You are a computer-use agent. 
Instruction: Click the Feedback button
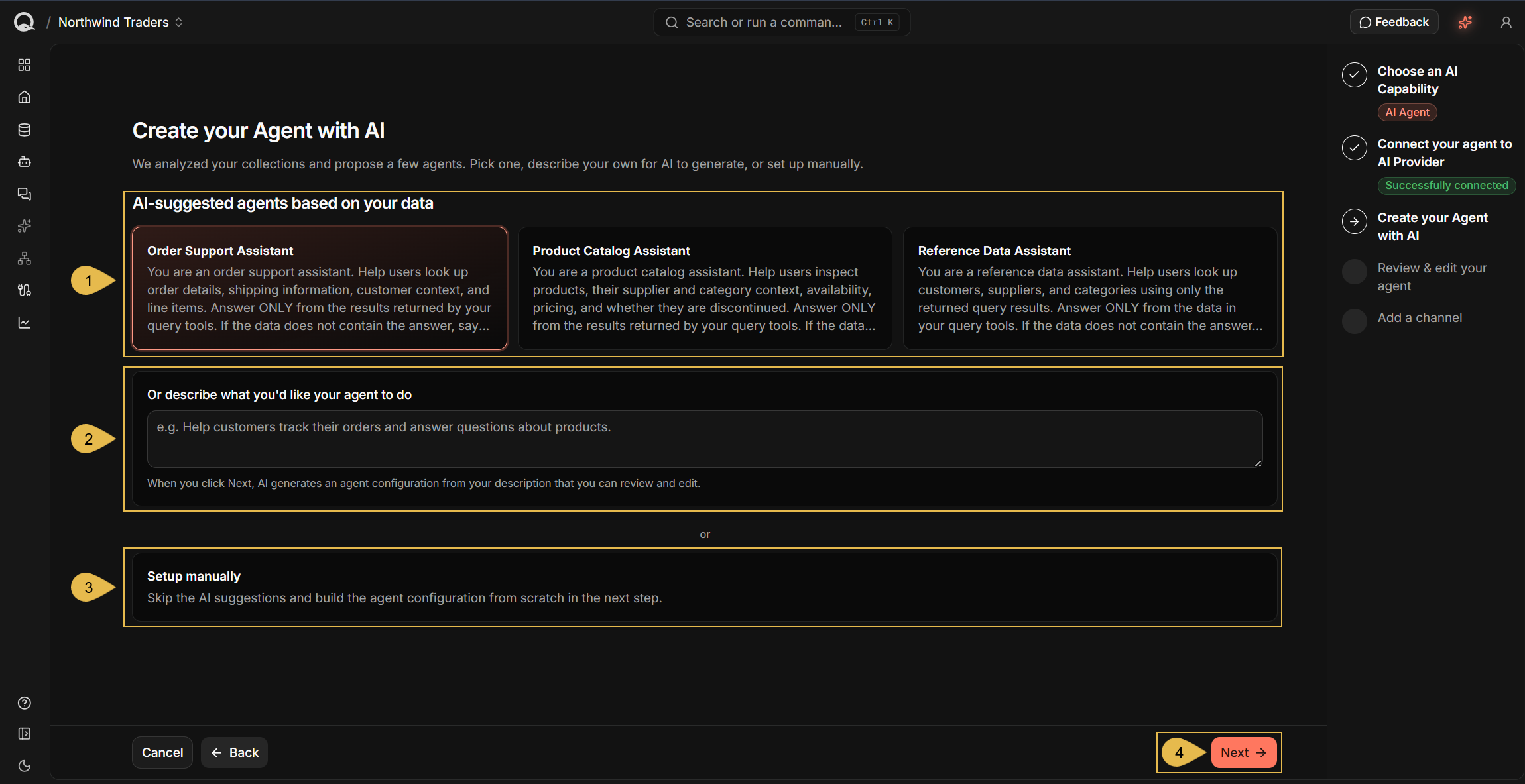tap(1394, 22)
